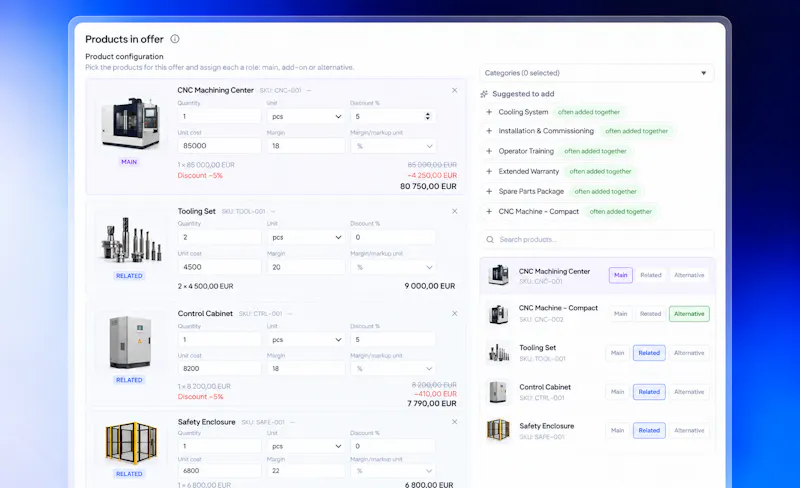The width and height of the screenshot is (800, 488).
Task: Set CNC Machining Center role to Alternative
Action: click(689, 275)
